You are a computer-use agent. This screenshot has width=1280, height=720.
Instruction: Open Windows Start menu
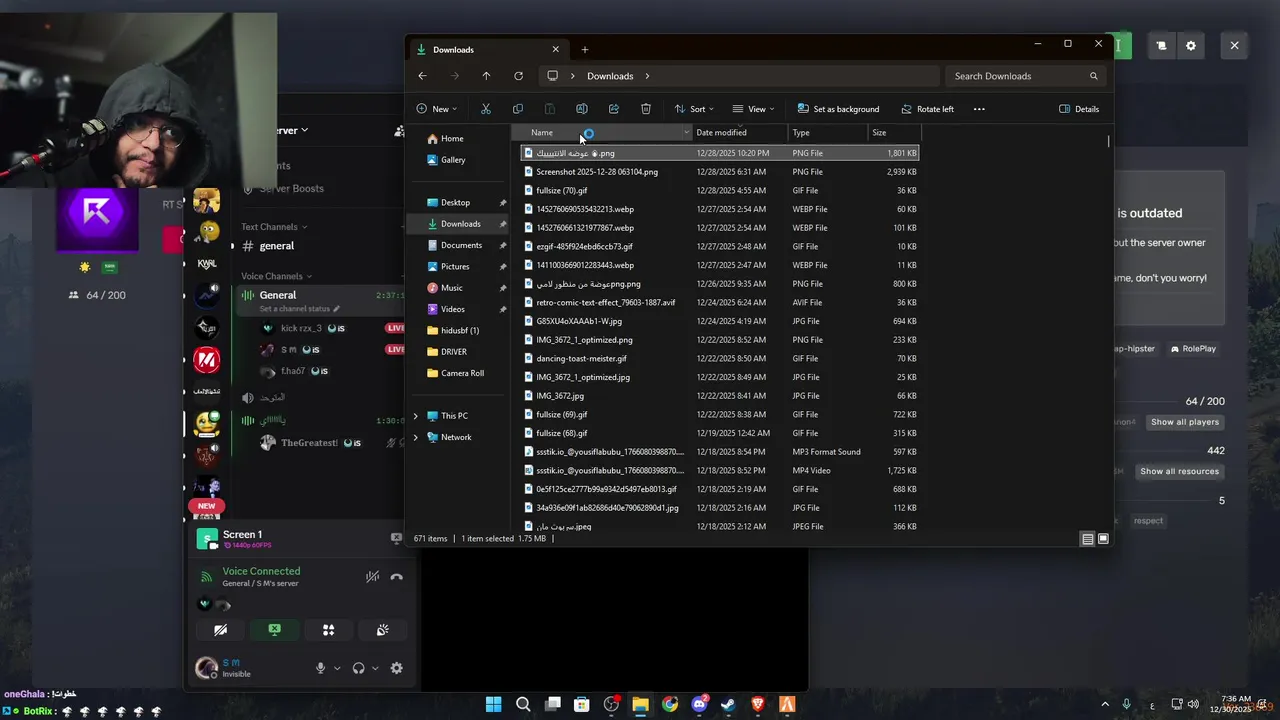(x=494, y=705)
